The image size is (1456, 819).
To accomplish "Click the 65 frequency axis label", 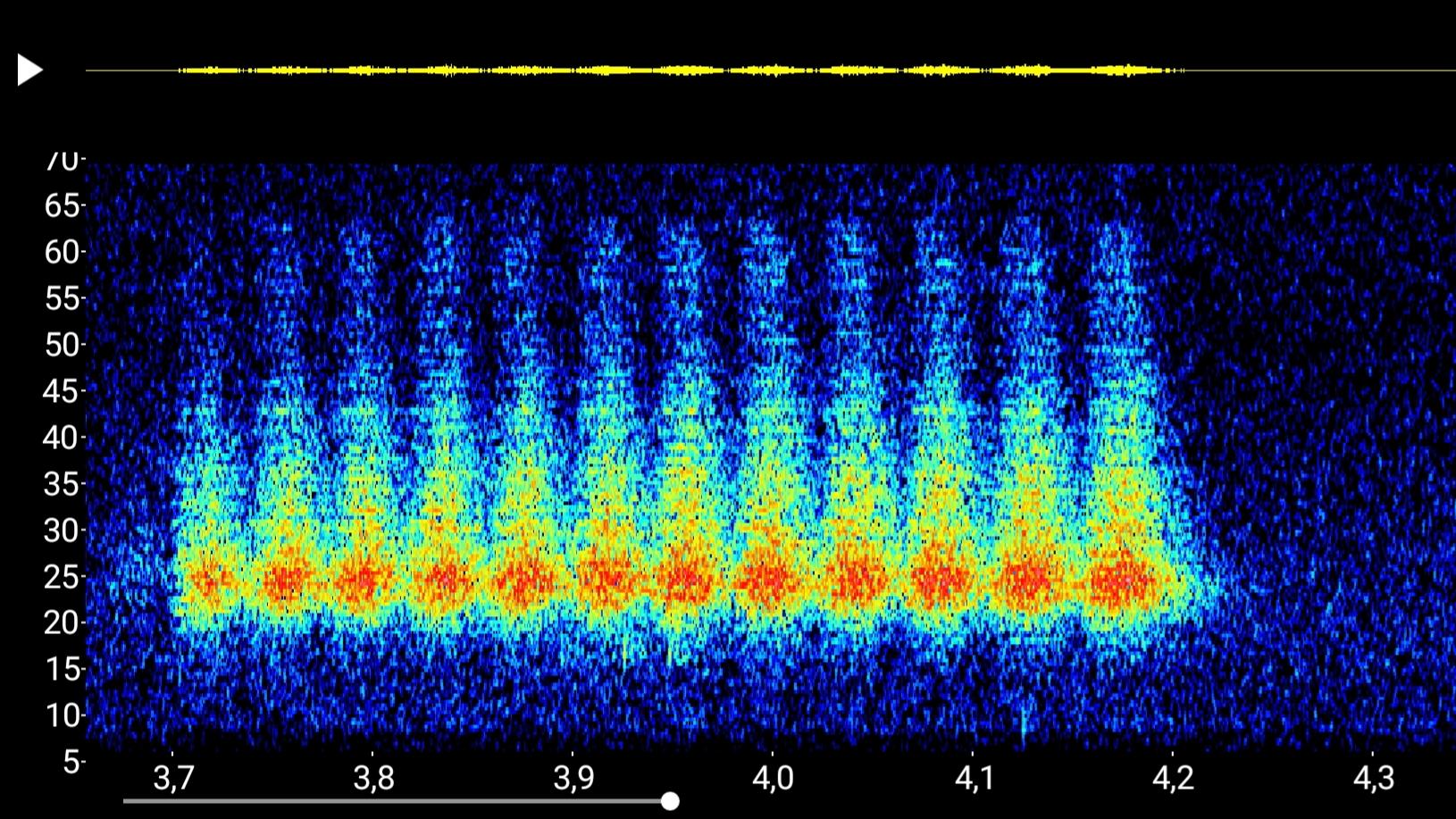I will [x=62, y=206].
